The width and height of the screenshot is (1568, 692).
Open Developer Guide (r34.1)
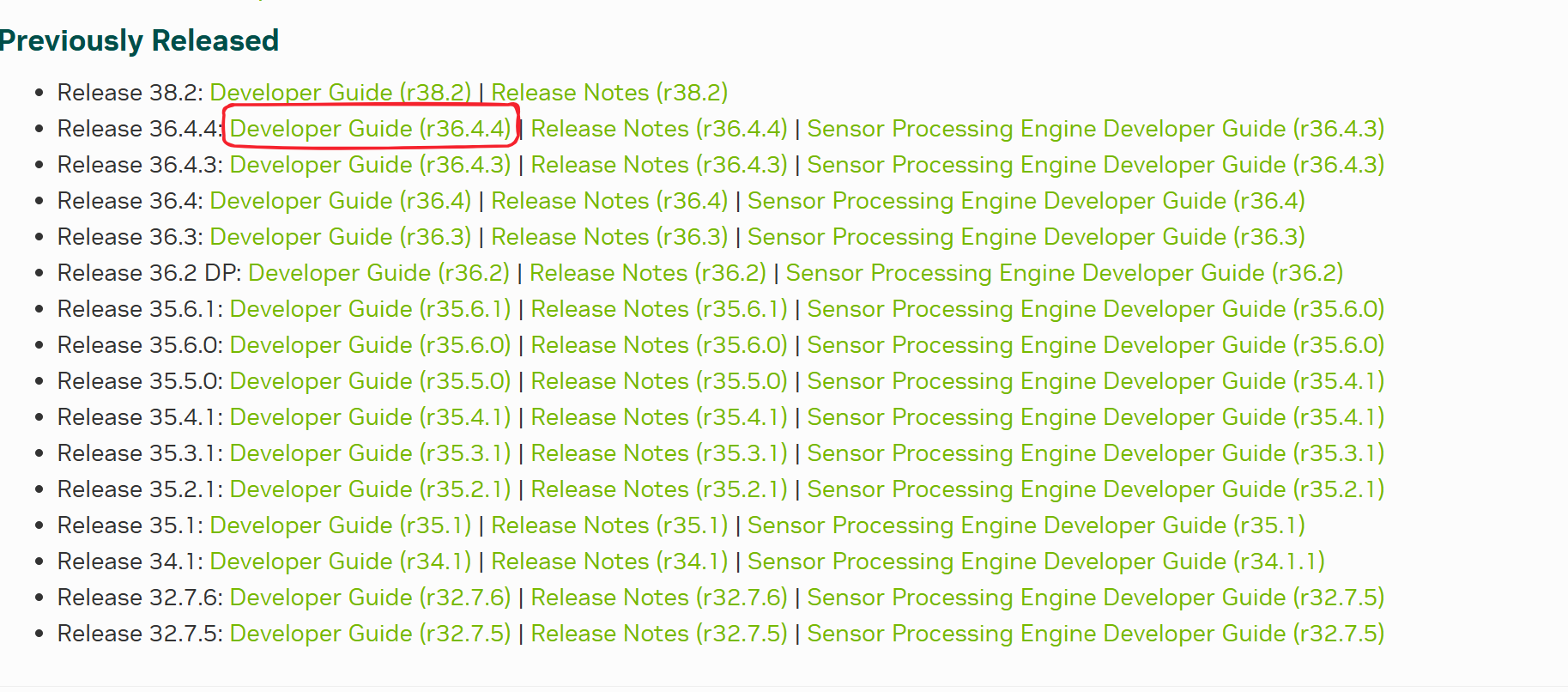pyautogui.click(x=340, y=561)
